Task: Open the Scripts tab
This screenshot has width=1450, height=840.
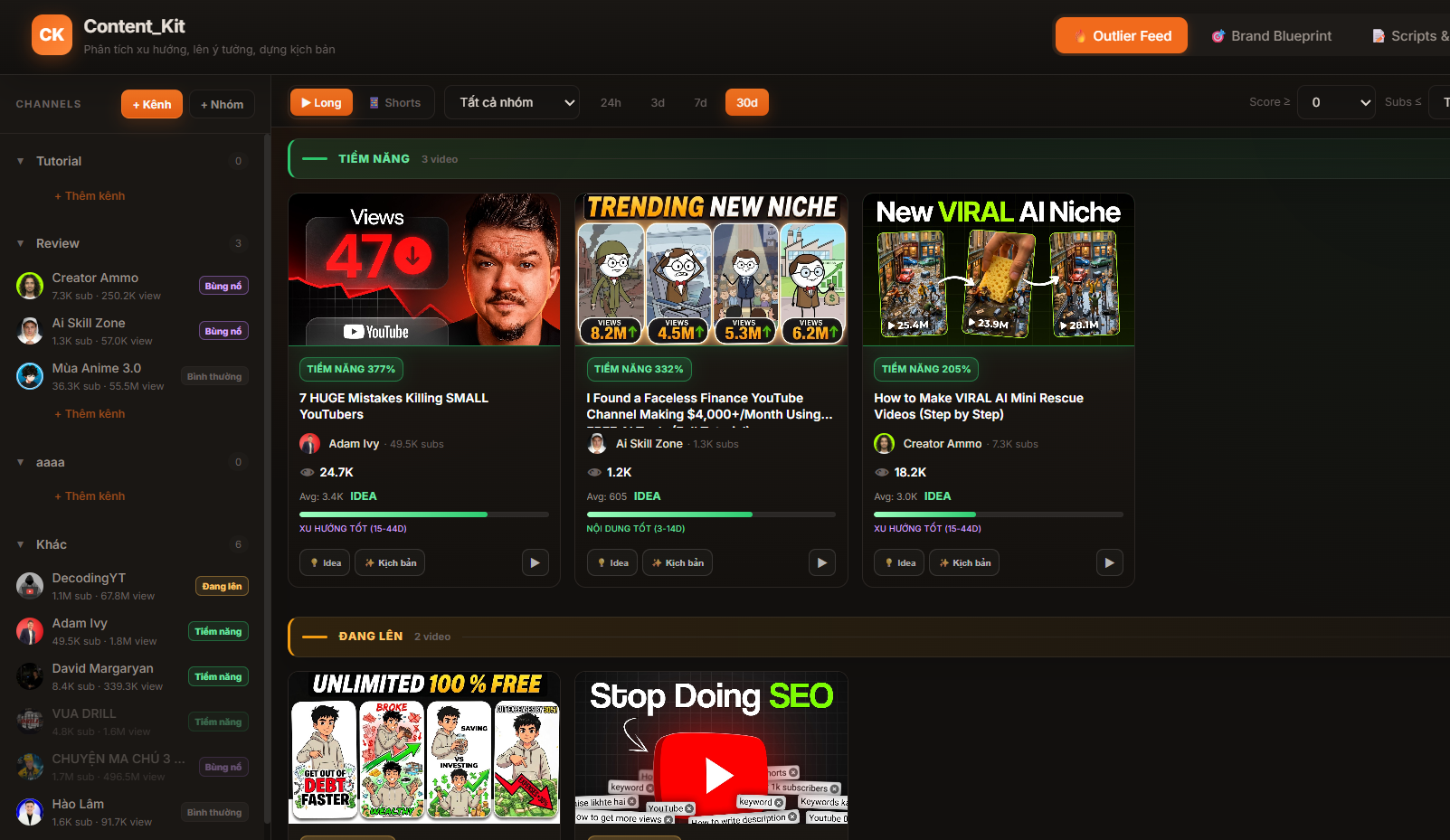Action: coord(1408,36)
